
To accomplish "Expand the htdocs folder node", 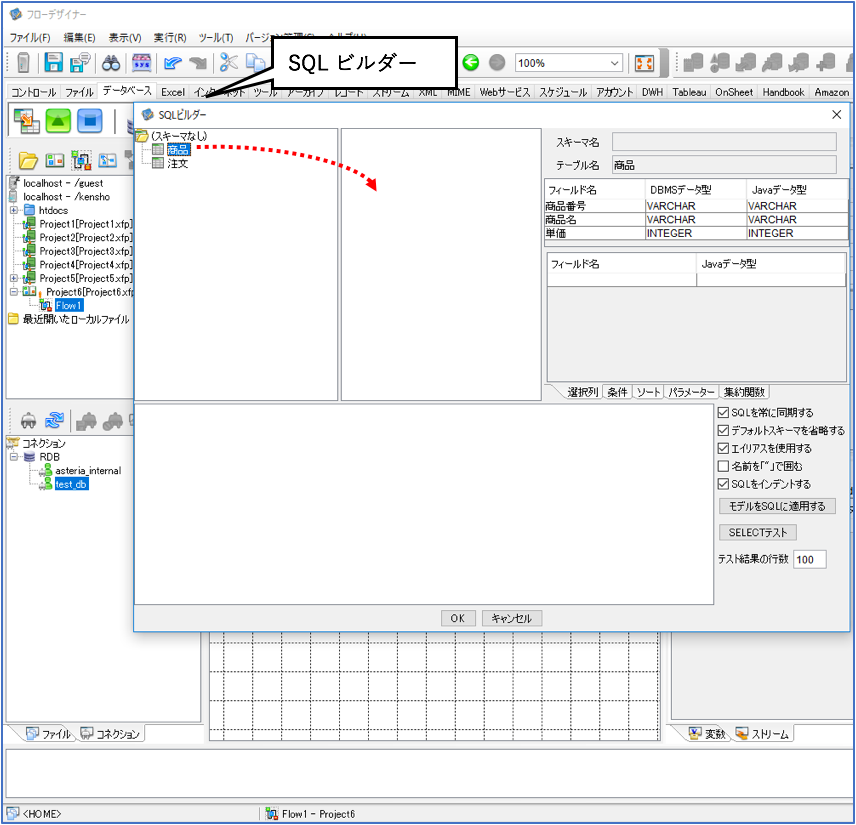I will pyautogui.click(x=14, y=210).
